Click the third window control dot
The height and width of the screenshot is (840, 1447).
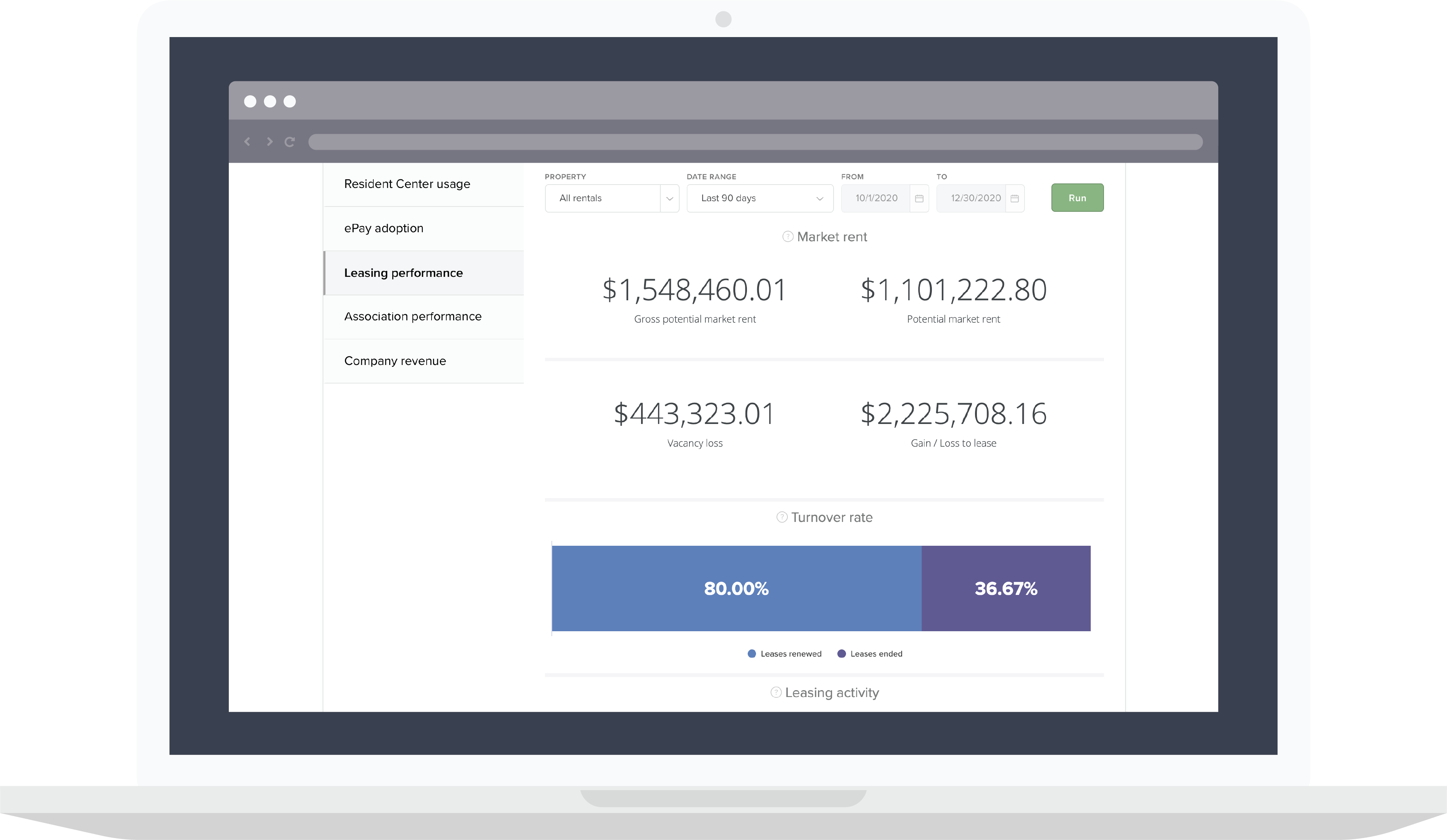289,102
